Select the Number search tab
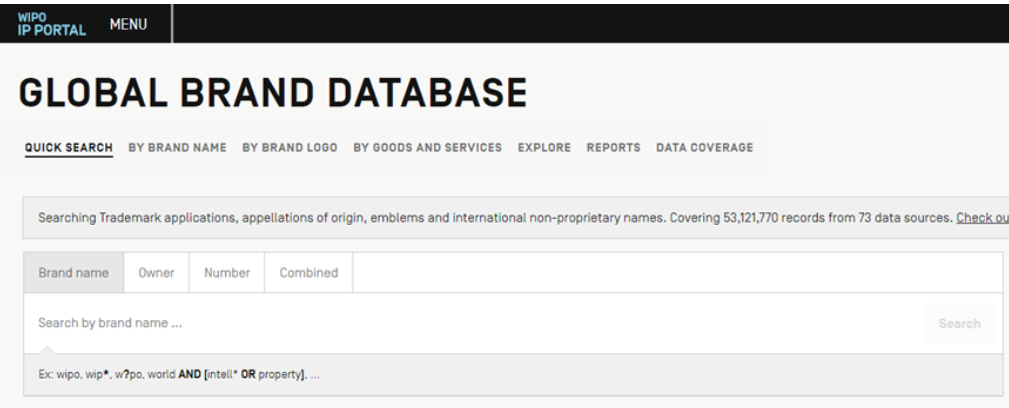Screen dimensions: 1009x408 (x=226, y=272)
